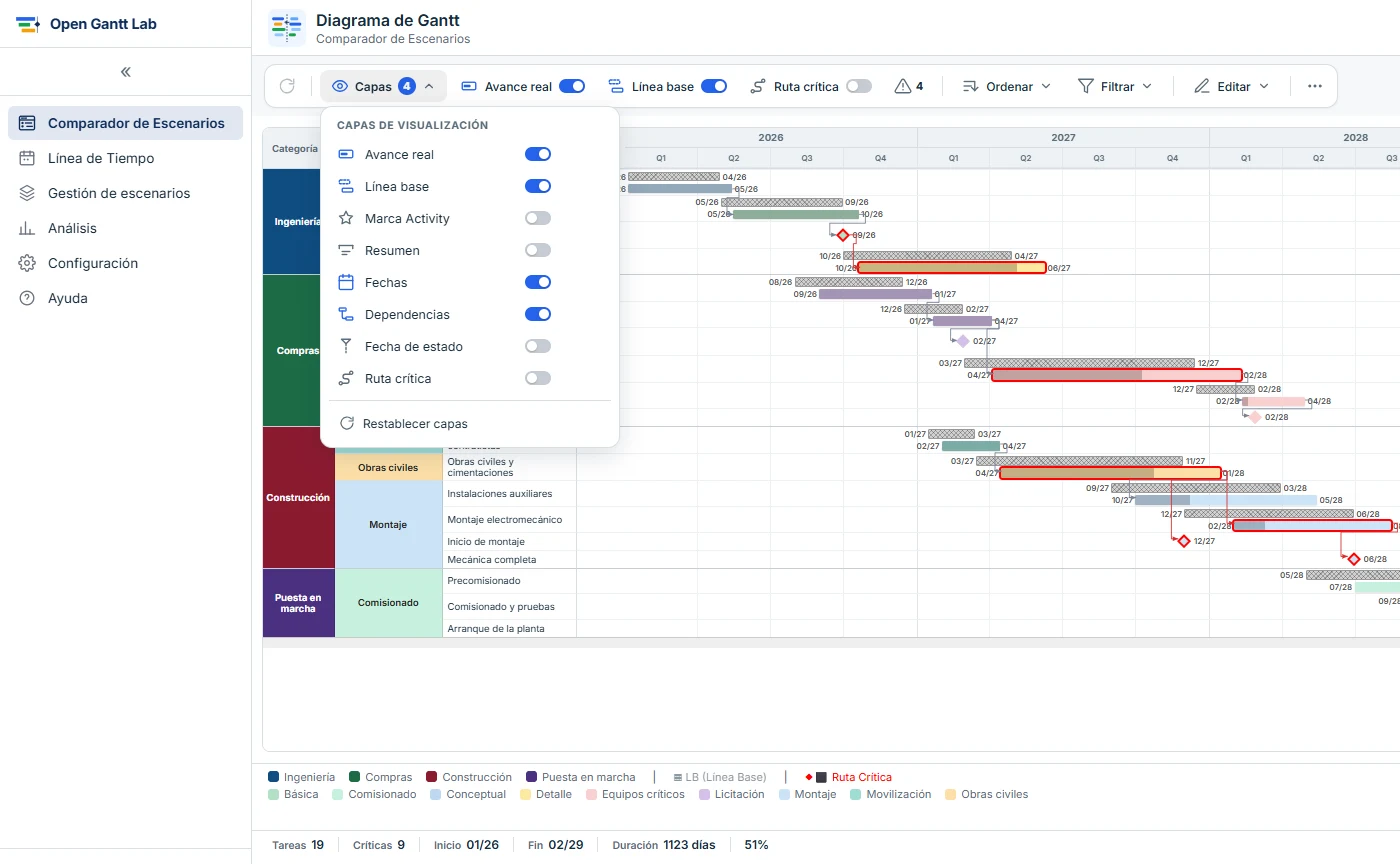Click the Montaje electromecánico critical bar
The width and height of the screenshot is (1400, 864).
tap(1312, 525)
